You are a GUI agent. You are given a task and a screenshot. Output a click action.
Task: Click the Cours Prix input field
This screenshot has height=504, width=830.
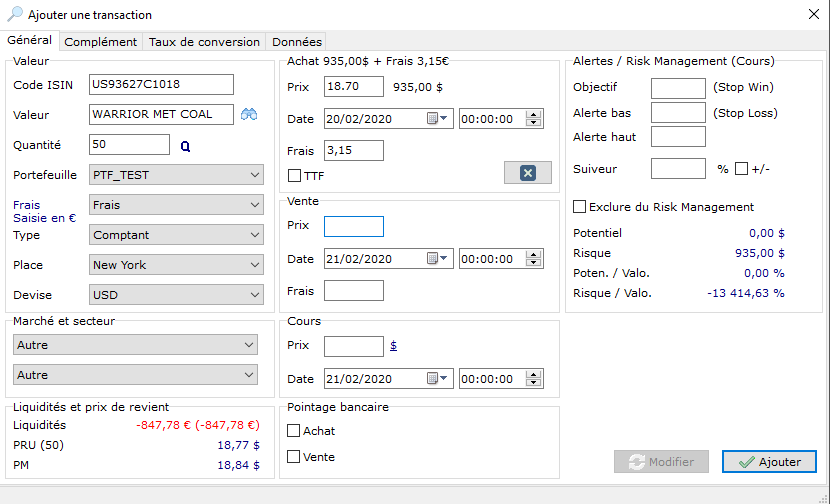coord(354,346)
